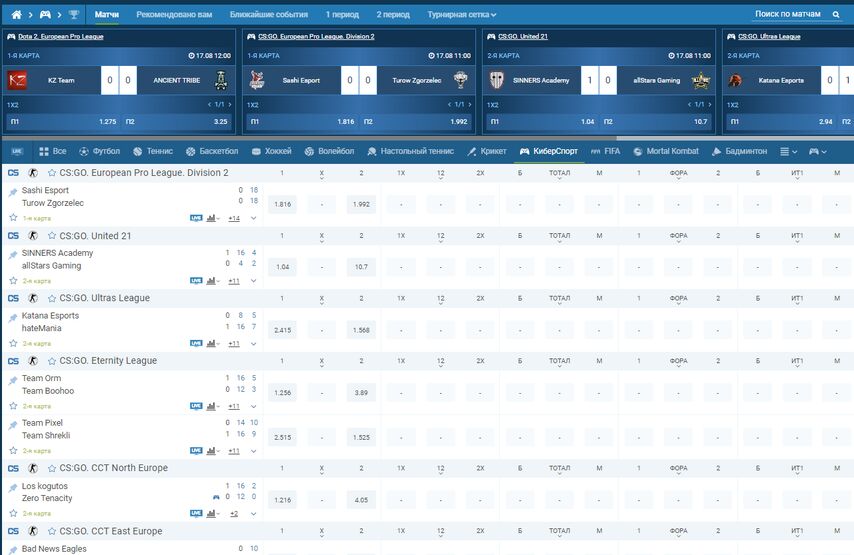Star the SINNERS Academy vs allStars Gaming match
This screenshot has width=854, height=555.
13,280
